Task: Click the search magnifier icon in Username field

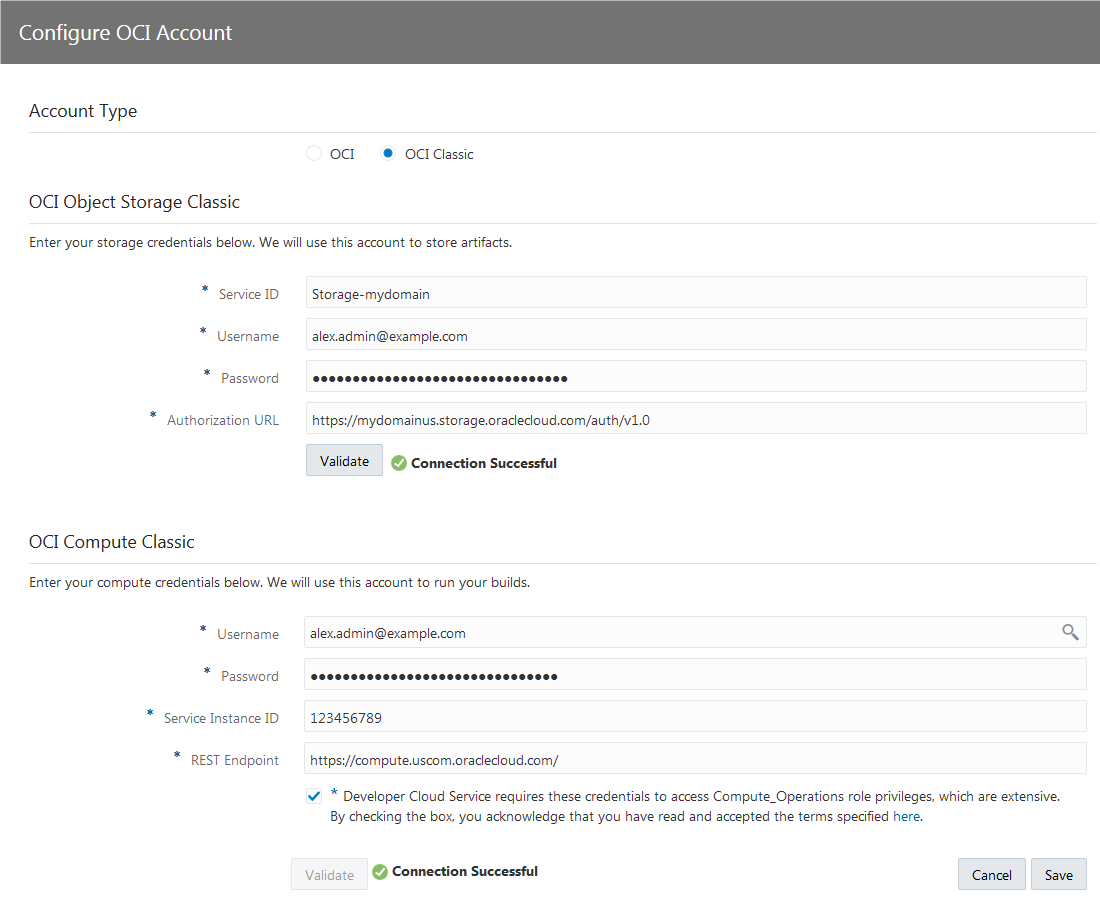Action: coord(1070,632)
